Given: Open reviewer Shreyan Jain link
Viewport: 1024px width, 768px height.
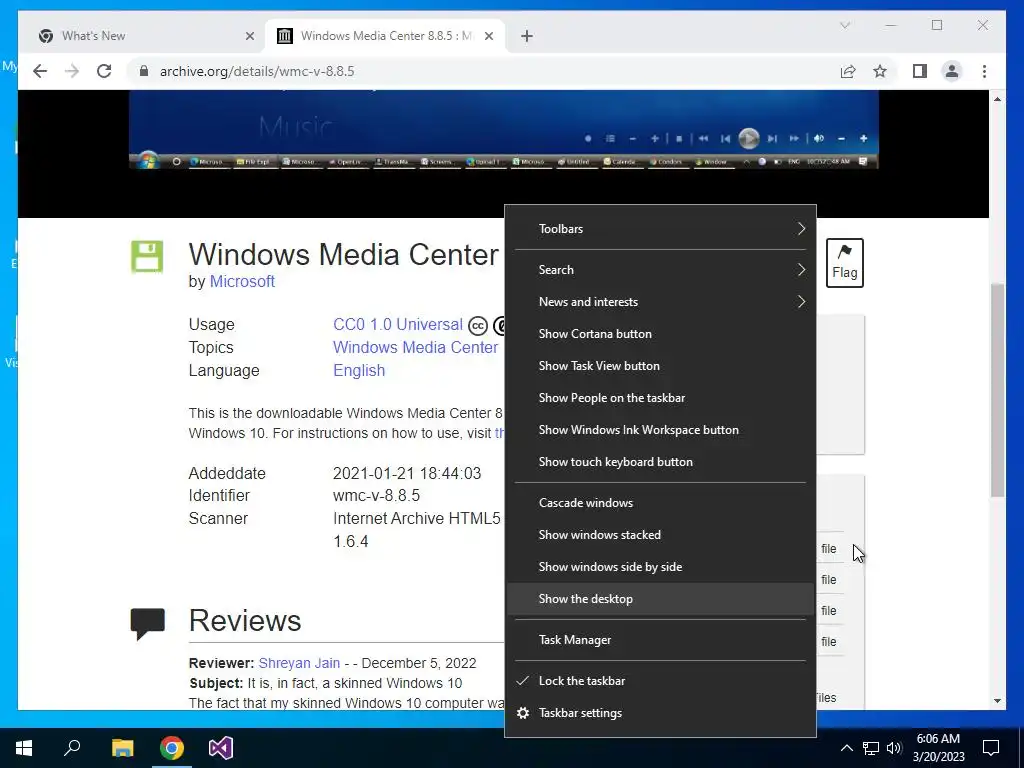Looking at the screenshot, I should (299, 663).
